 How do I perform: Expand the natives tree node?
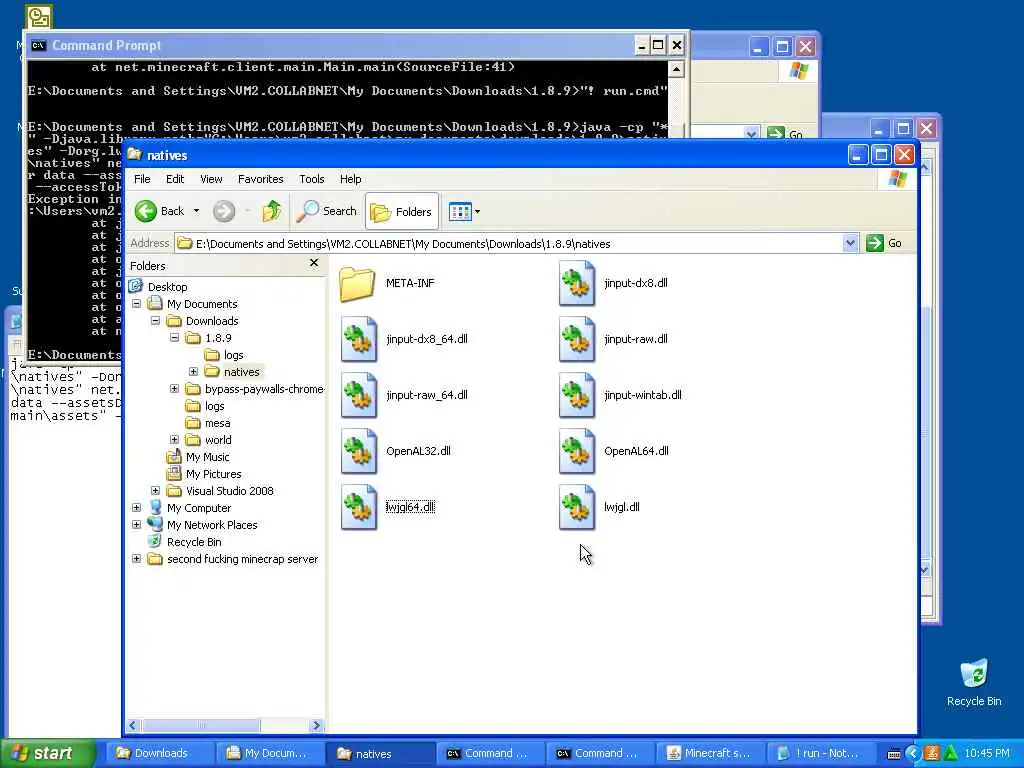(193, 372)
